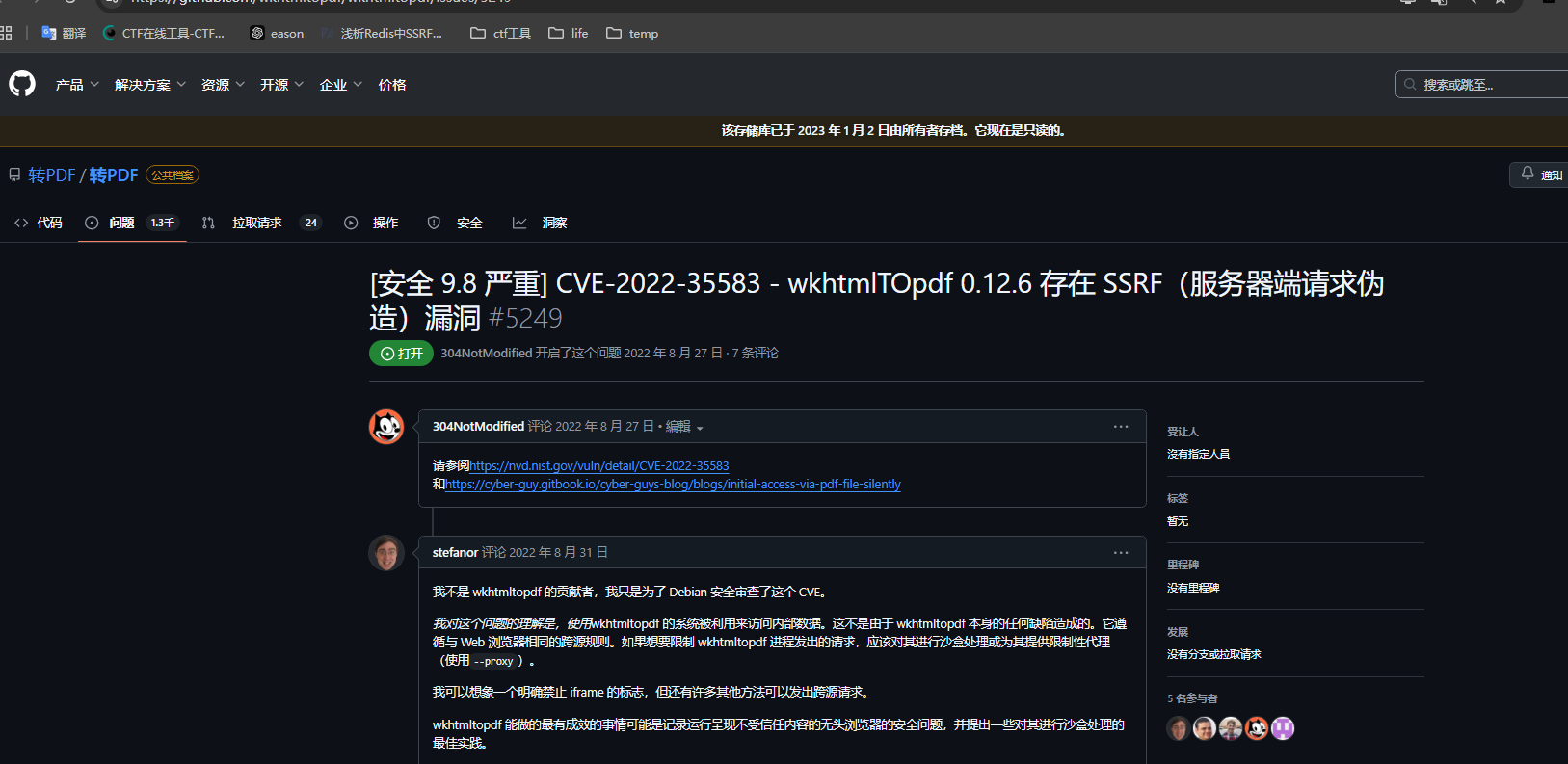The height and width of the screenshot is (764, 1568).
Task: Open the 洞察 insights tab
Action: (x=540, y=223)
